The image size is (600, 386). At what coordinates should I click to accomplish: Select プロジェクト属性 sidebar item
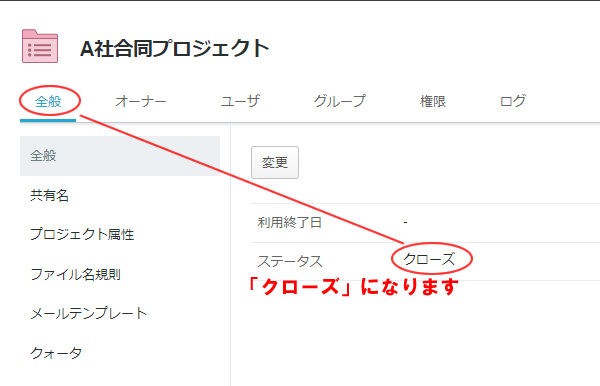pos(82,234)
